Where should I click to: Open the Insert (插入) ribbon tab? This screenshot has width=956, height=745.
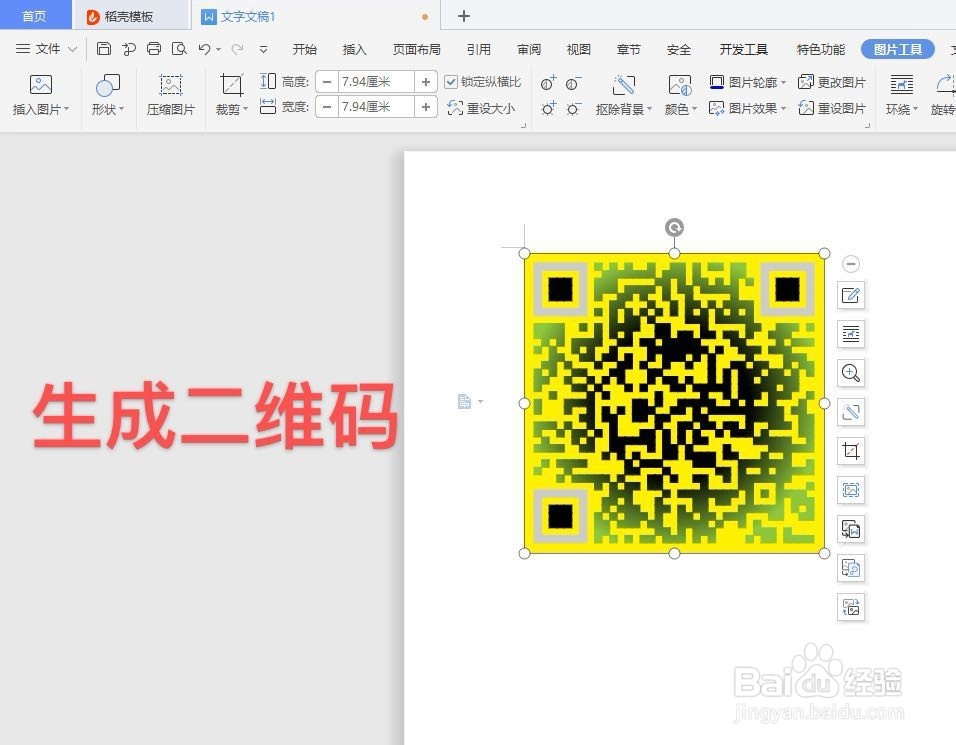point(354,49)
